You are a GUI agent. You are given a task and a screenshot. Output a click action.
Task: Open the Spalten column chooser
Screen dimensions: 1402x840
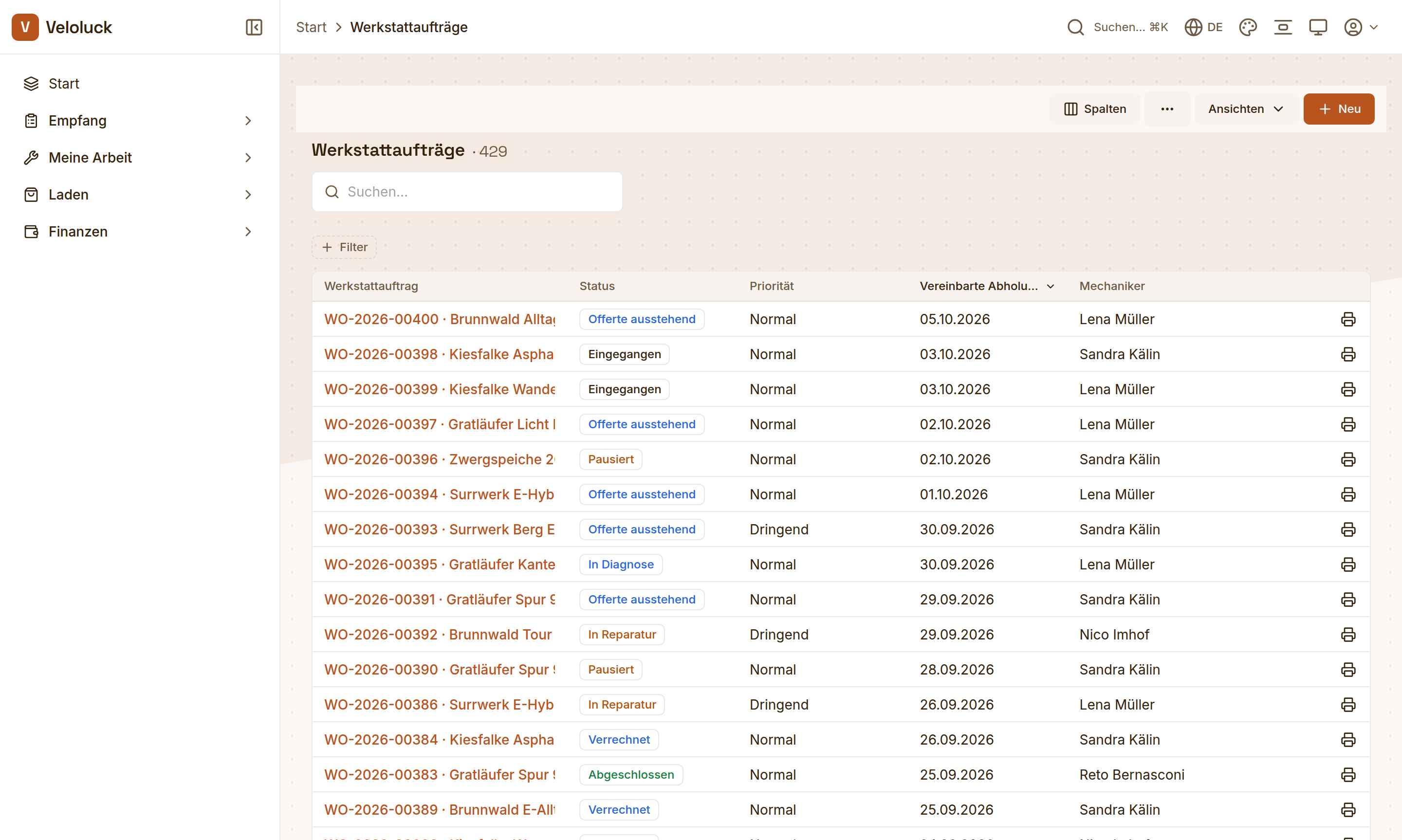(1095, 109)
